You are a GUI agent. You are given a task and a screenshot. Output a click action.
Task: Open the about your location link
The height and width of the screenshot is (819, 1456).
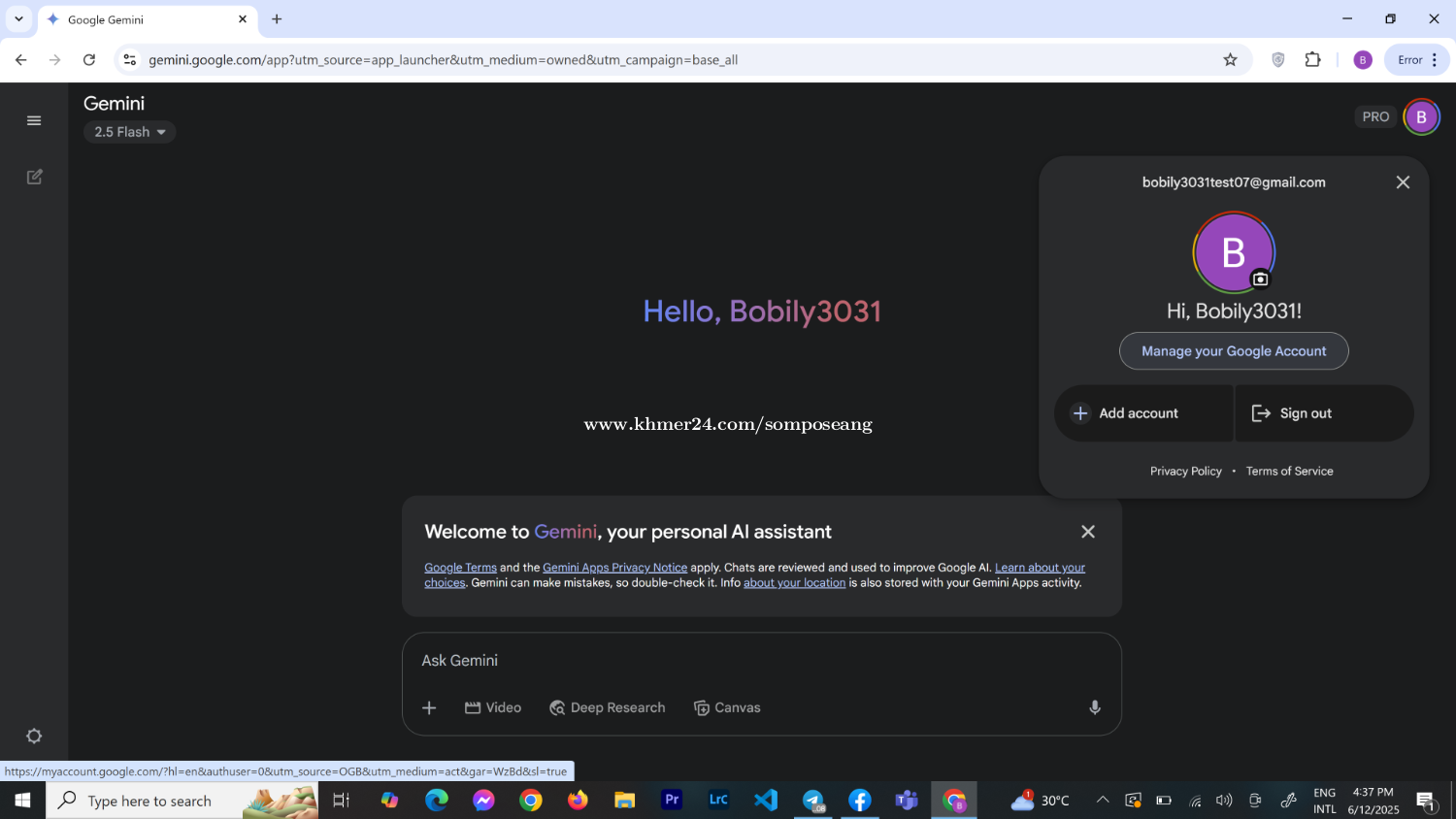(x=794, y=583)
